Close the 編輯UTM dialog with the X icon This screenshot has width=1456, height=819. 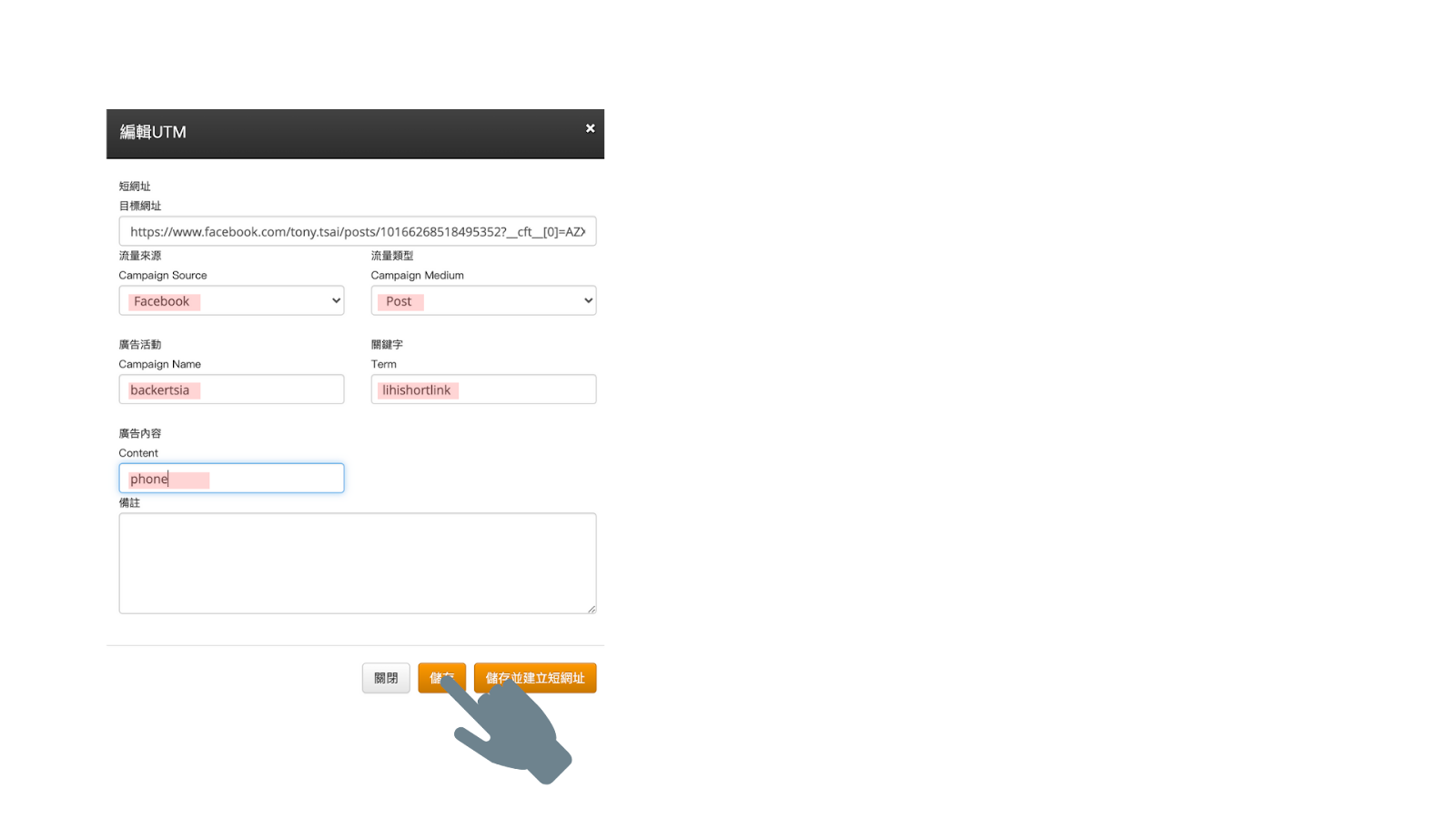[590, 128]
